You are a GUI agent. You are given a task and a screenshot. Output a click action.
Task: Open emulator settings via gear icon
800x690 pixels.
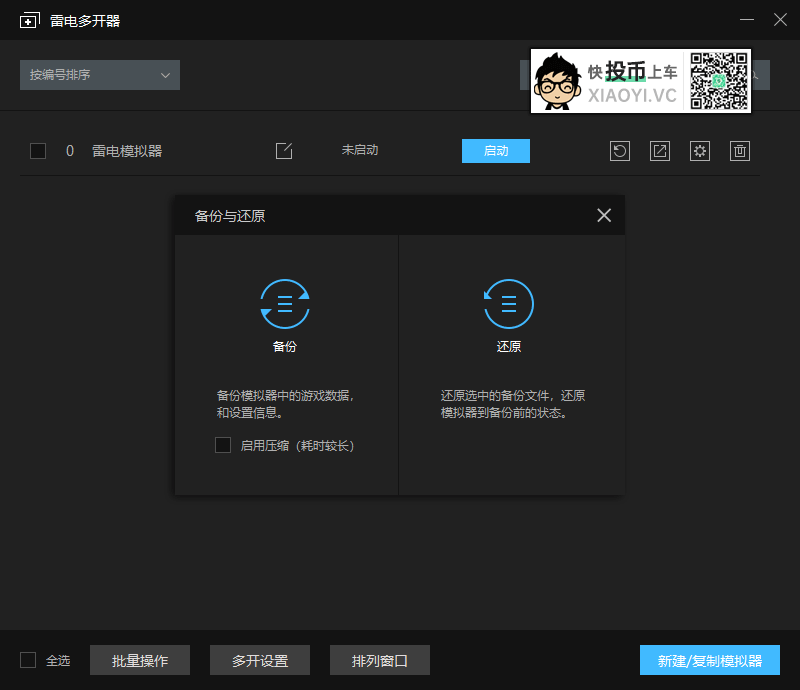pos(699,150)
